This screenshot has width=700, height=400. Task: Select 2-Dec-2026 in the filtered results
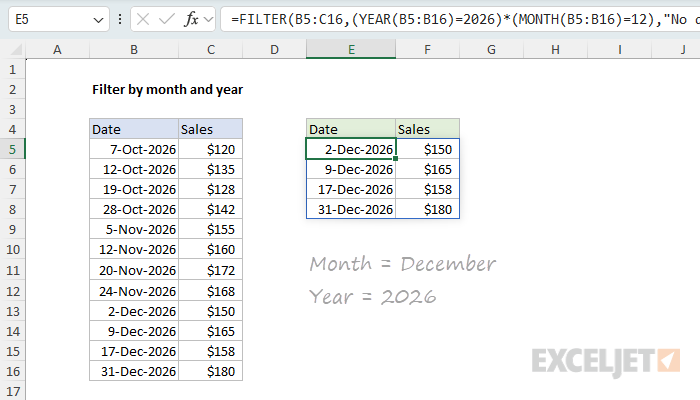(x=351, y=149)
